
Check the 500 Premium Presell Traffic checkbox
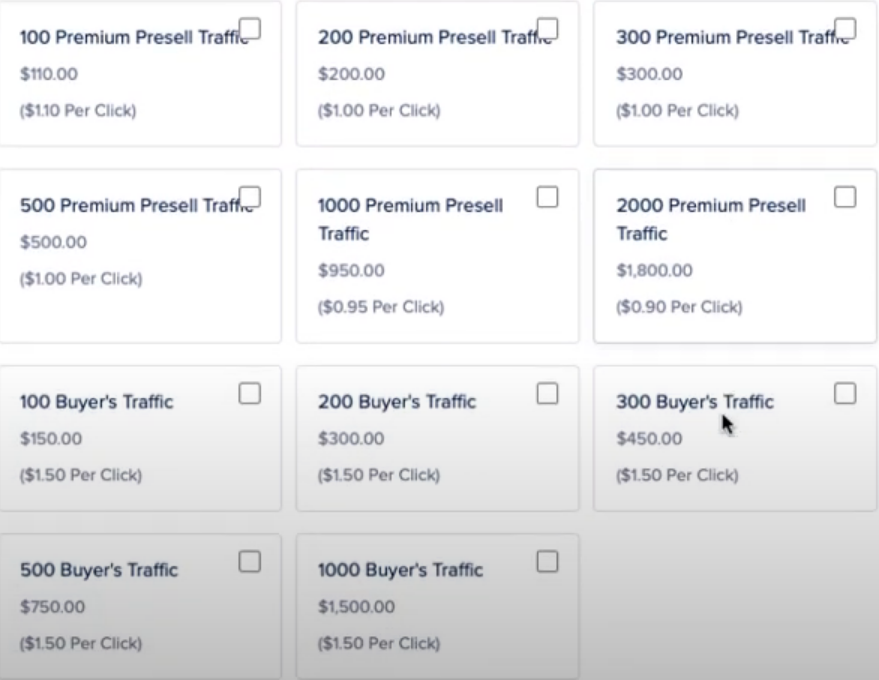250,196
